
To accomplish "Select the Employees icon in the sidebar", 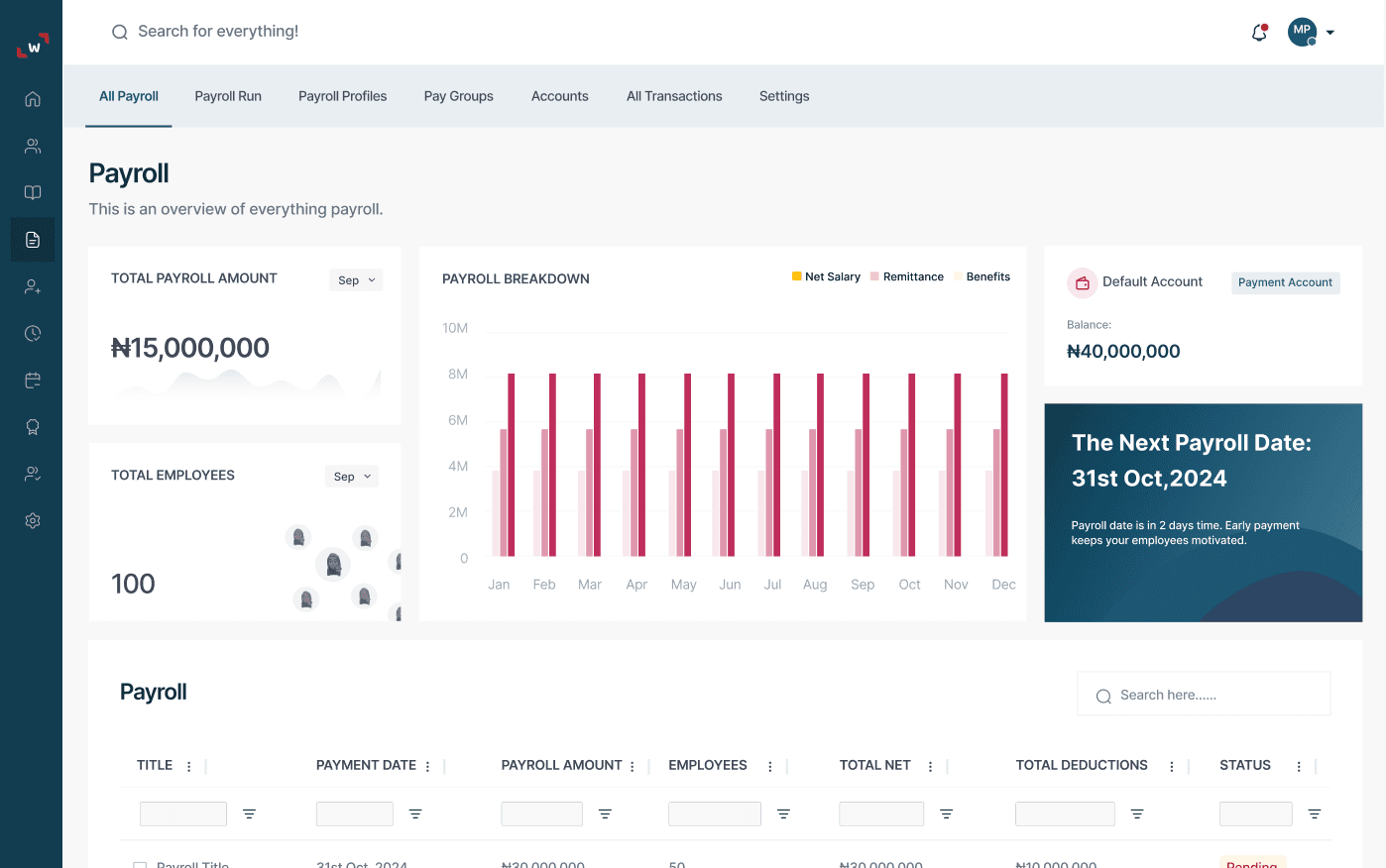I will [33, 146].
